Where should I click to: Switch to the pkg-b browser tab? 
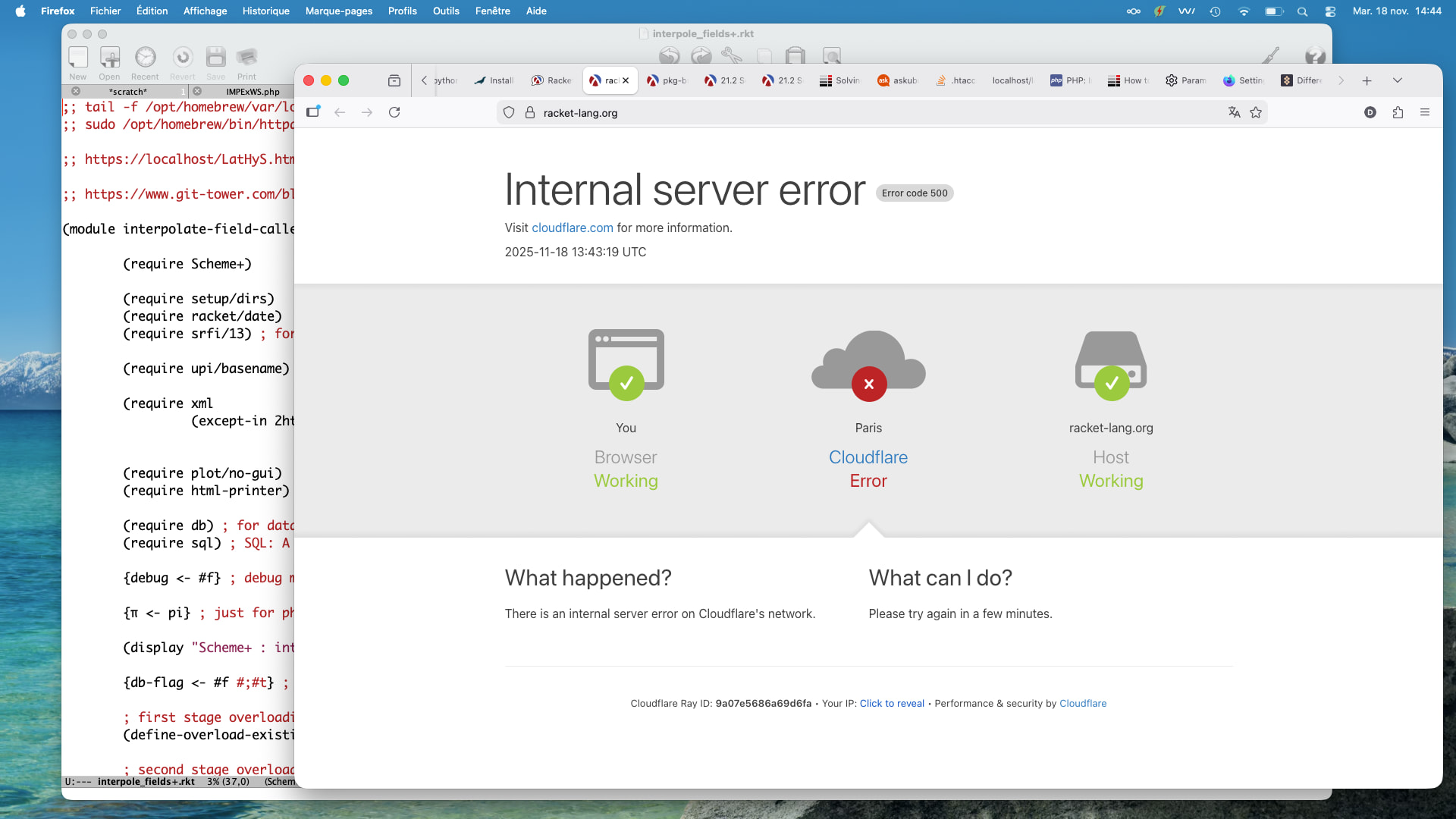[x=667, y=80]
